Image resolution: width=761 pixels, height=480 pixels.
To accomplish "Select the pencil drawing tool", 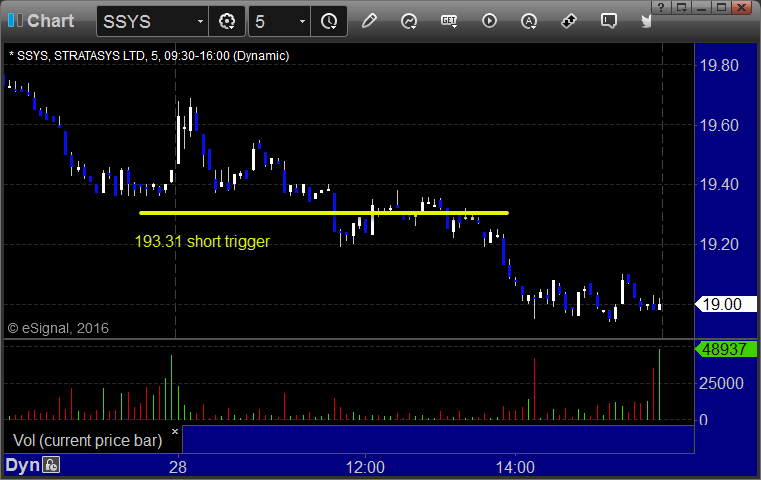I will [369, 21].
